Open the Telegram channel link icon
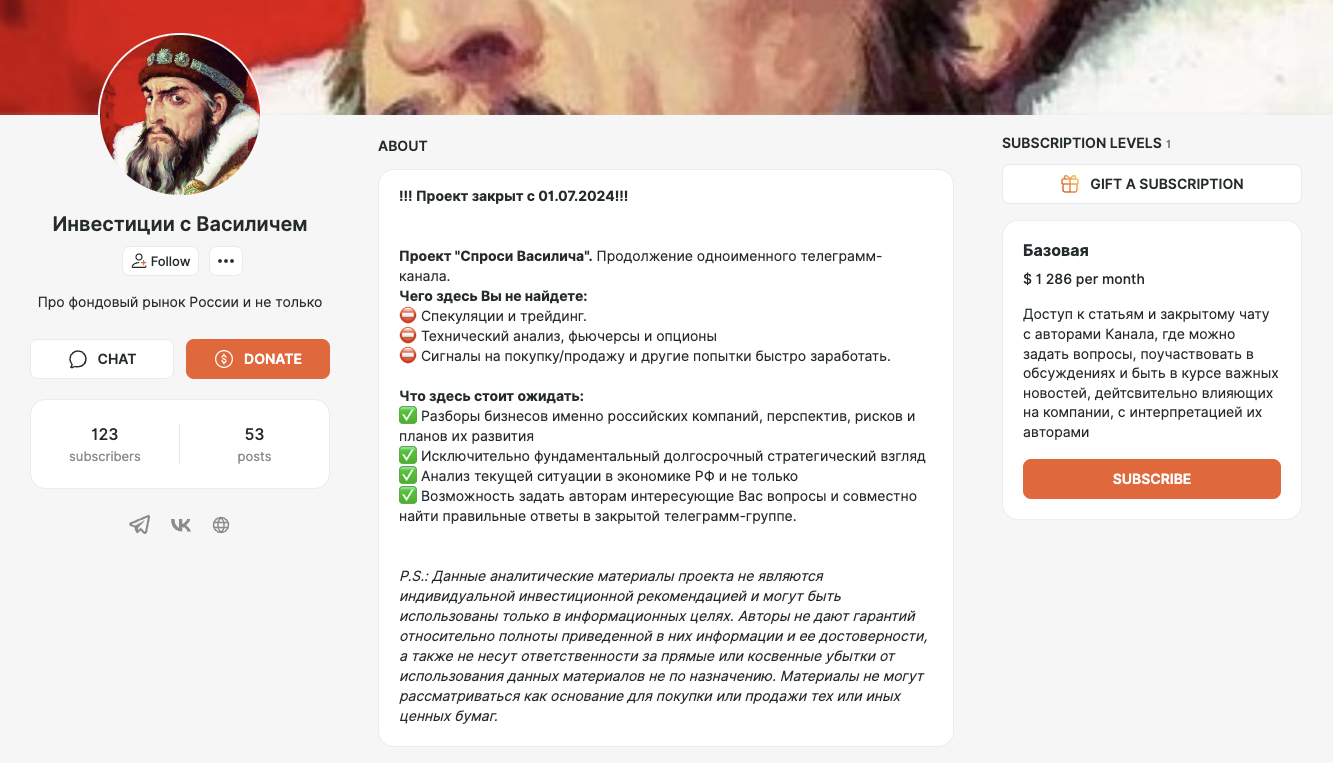 pyautogui.click(x=140, y=525)
